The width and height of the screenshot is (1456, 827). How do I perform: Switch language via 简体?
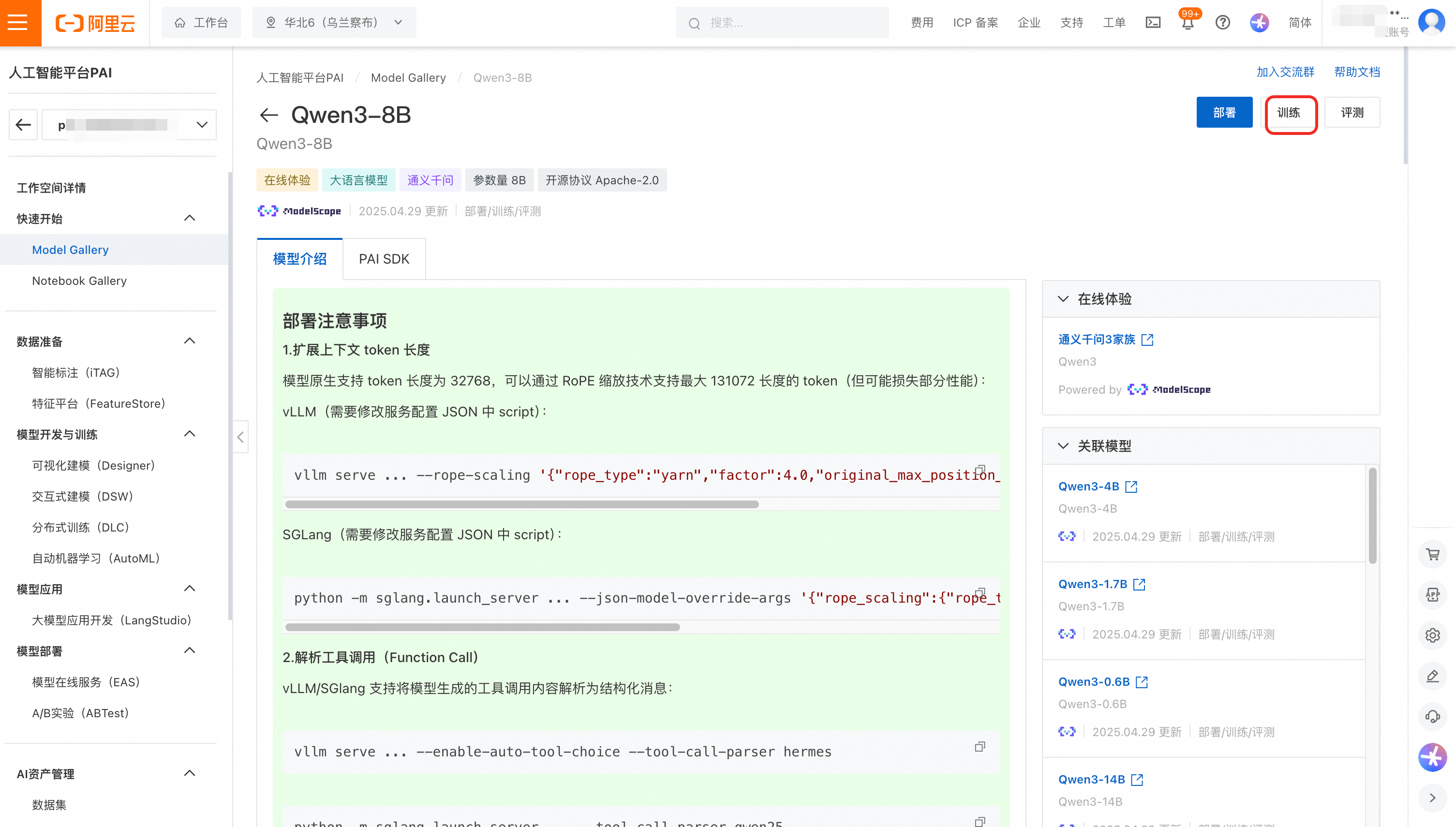[x=1300, y=23]
